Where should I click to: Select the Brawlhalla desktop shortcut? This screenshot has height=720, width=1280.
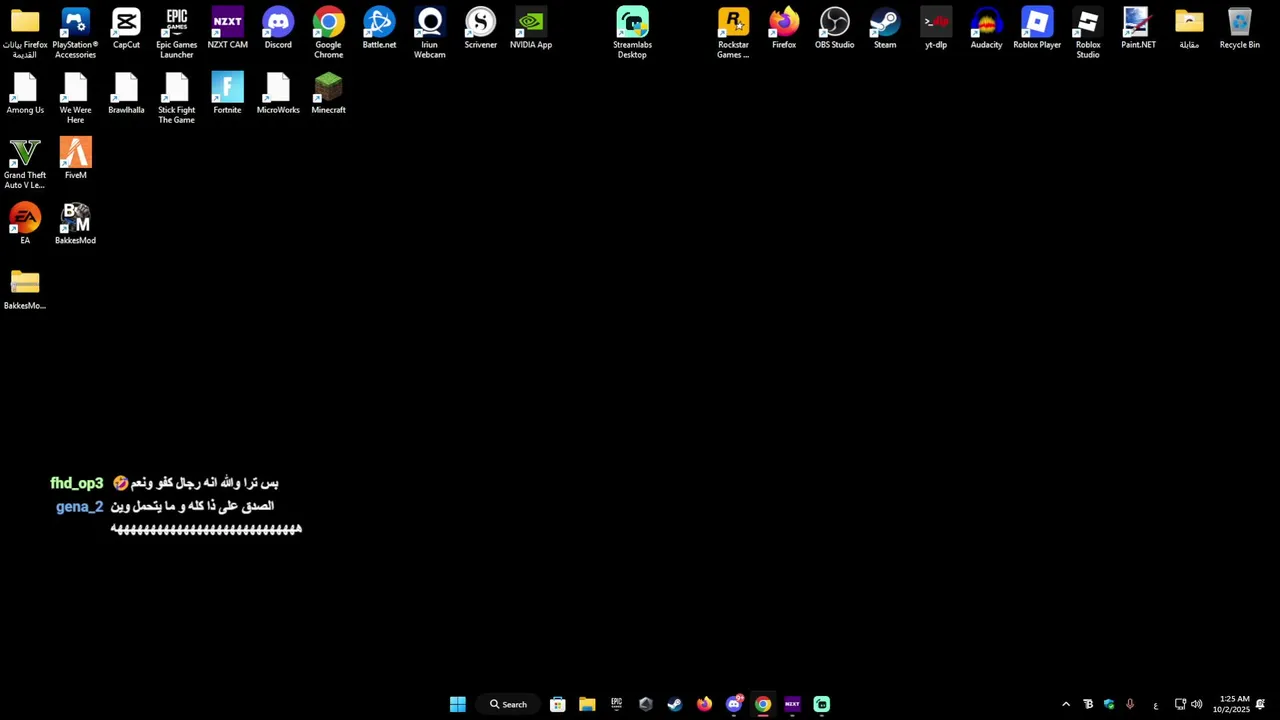[126, 94]
